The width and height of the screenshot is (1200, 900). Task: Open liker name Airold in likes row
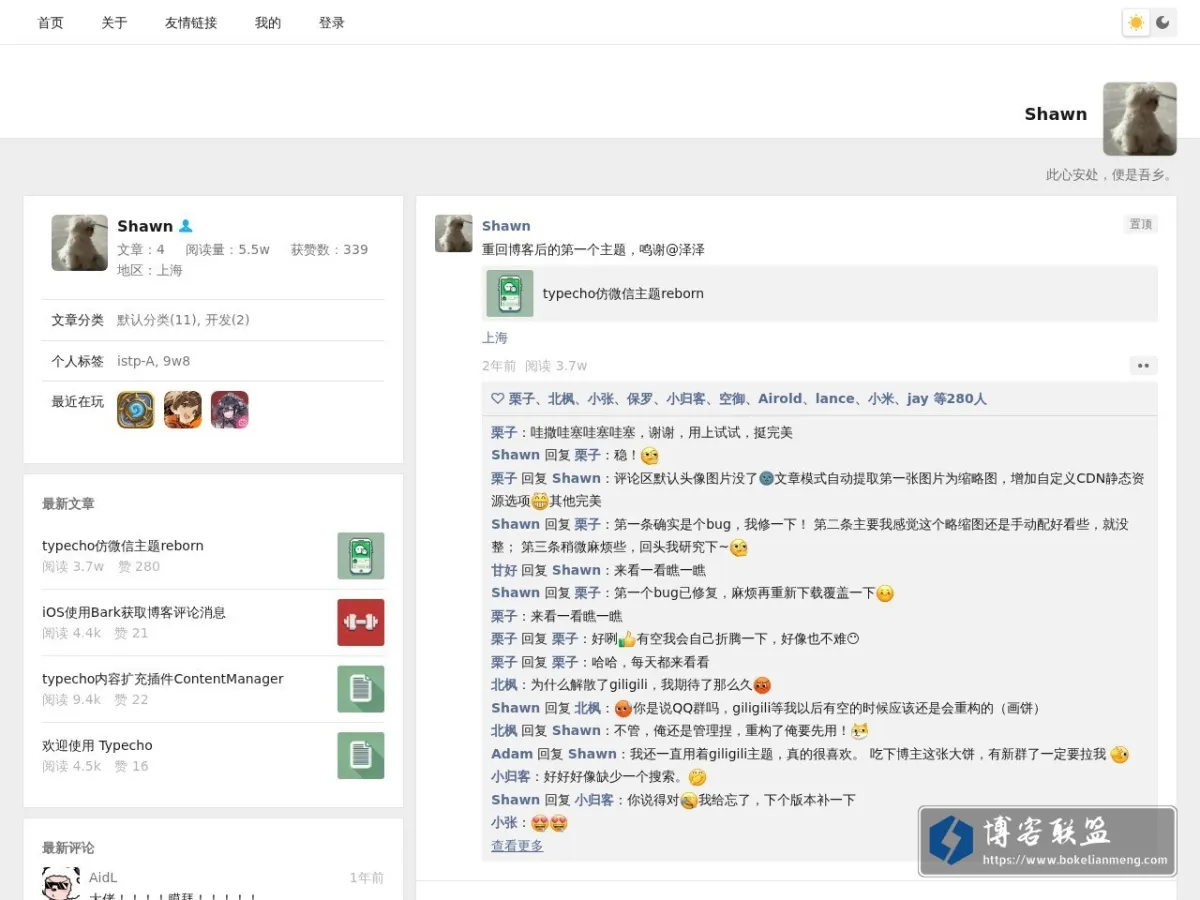click(780, 399)
